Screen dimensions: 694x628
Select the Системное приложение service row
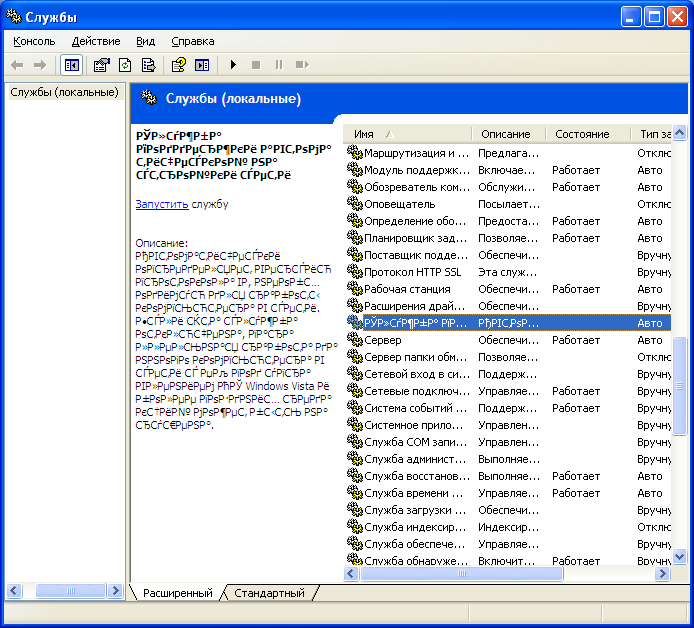(x=507, y=425)
